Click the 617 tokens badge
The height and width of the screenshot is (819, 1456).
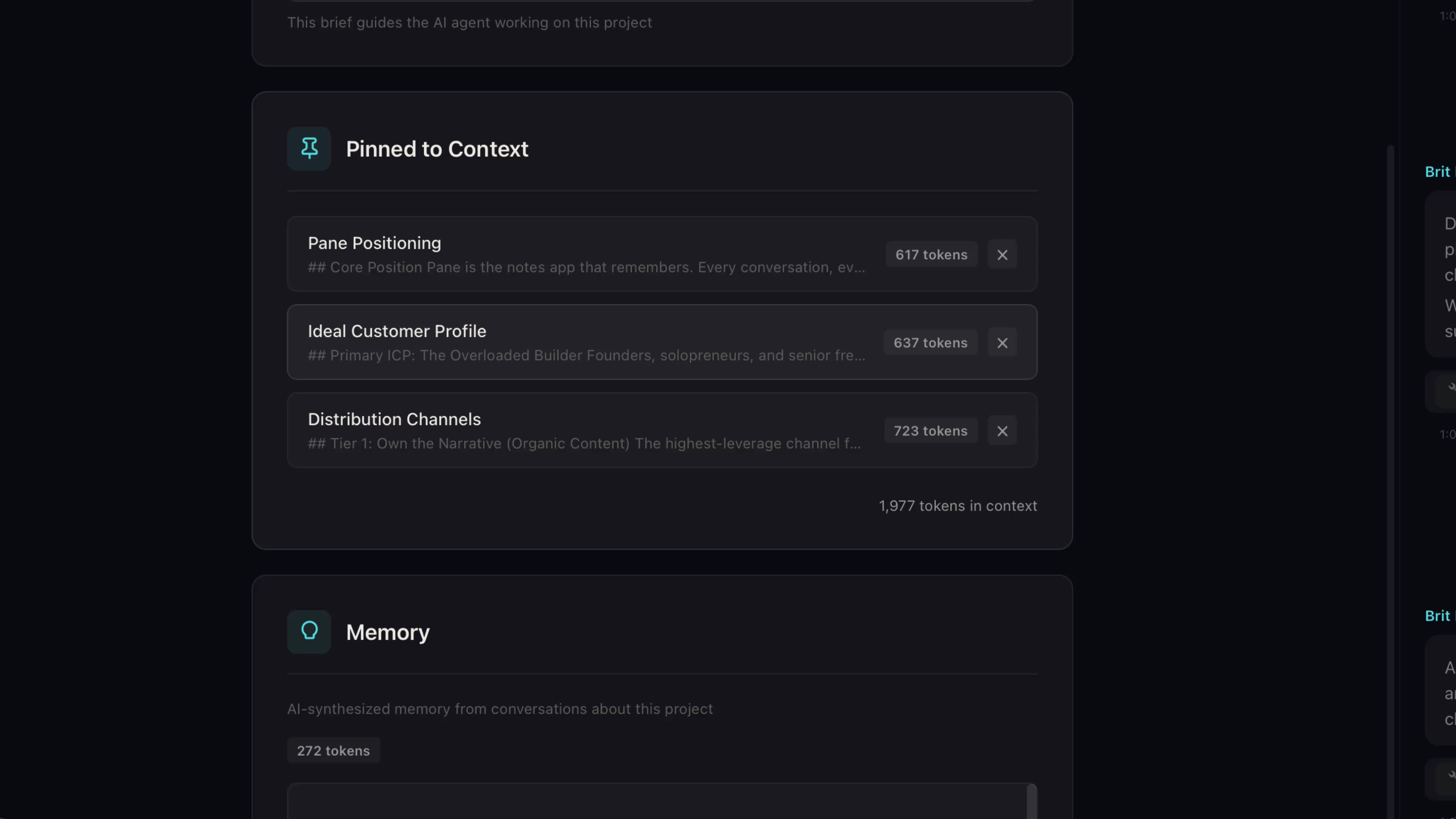931,255
